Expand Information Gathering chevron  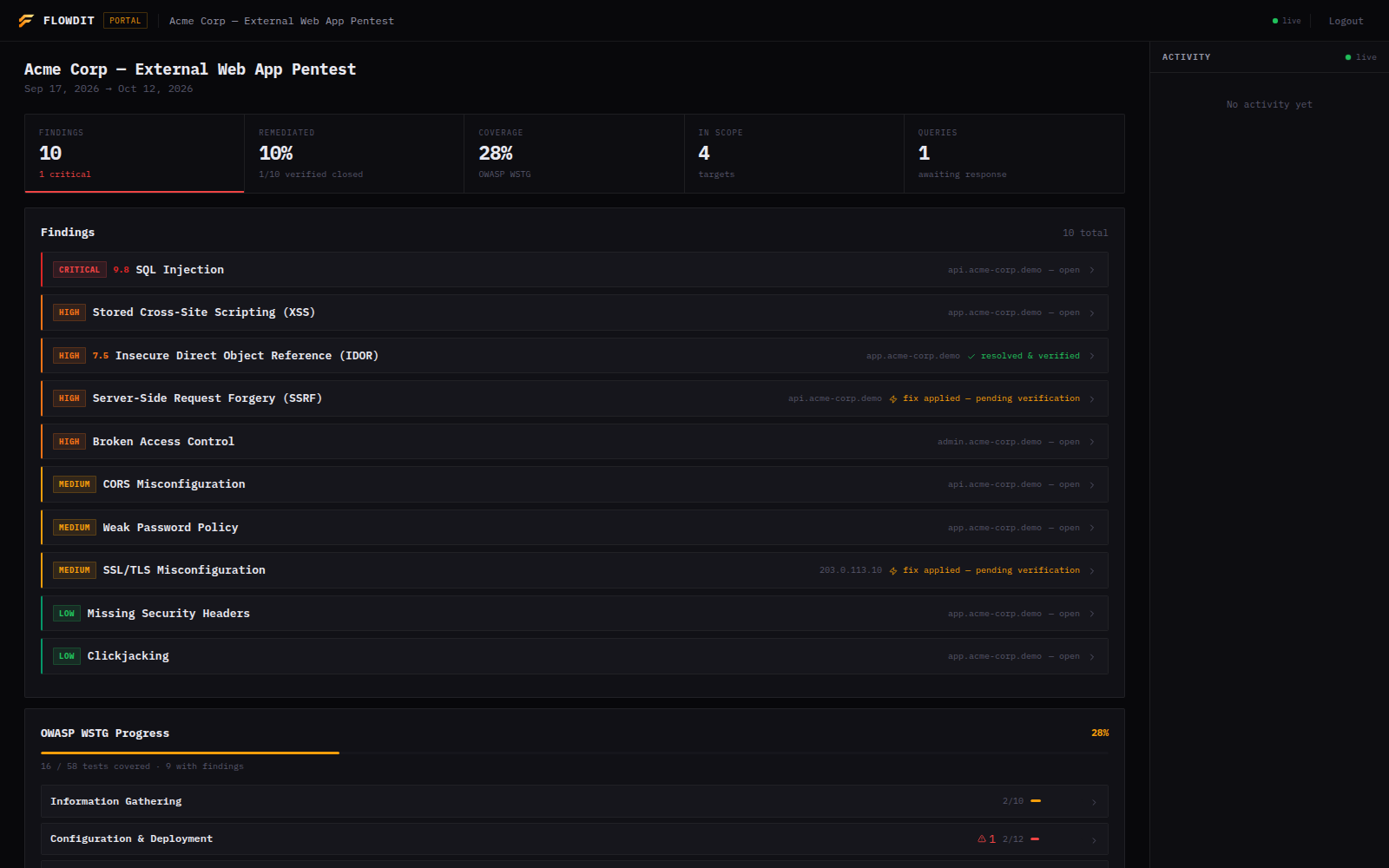(x=1094, y=802)
